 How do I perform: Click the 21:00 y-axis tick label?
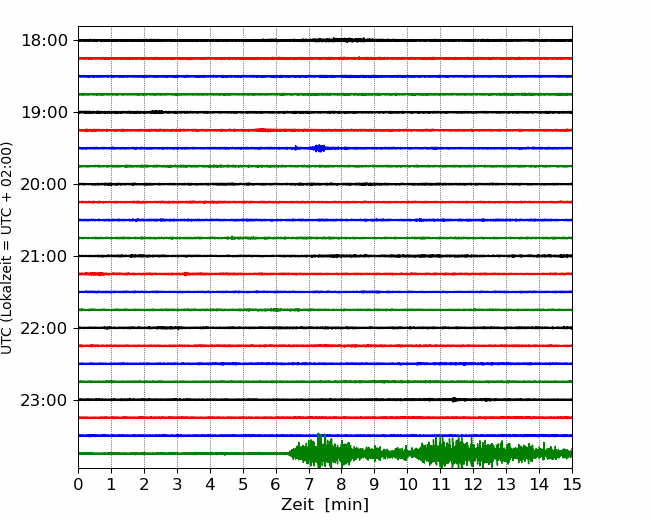44,257
